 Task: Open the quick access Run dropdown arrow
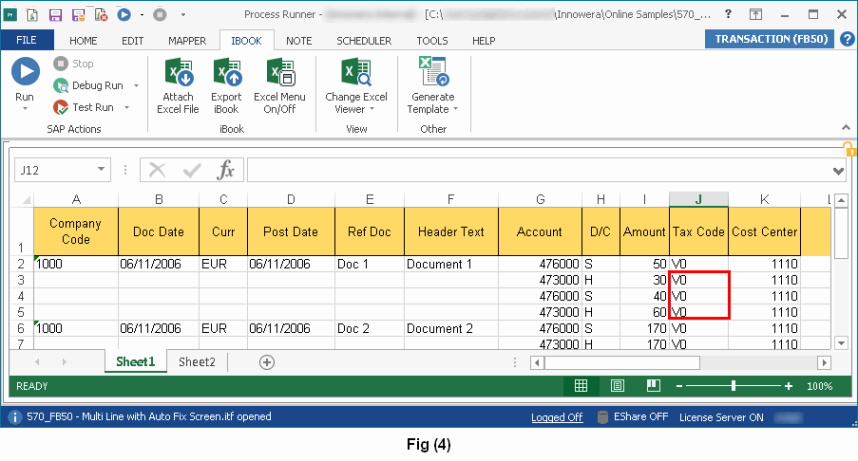coord(141,15)
